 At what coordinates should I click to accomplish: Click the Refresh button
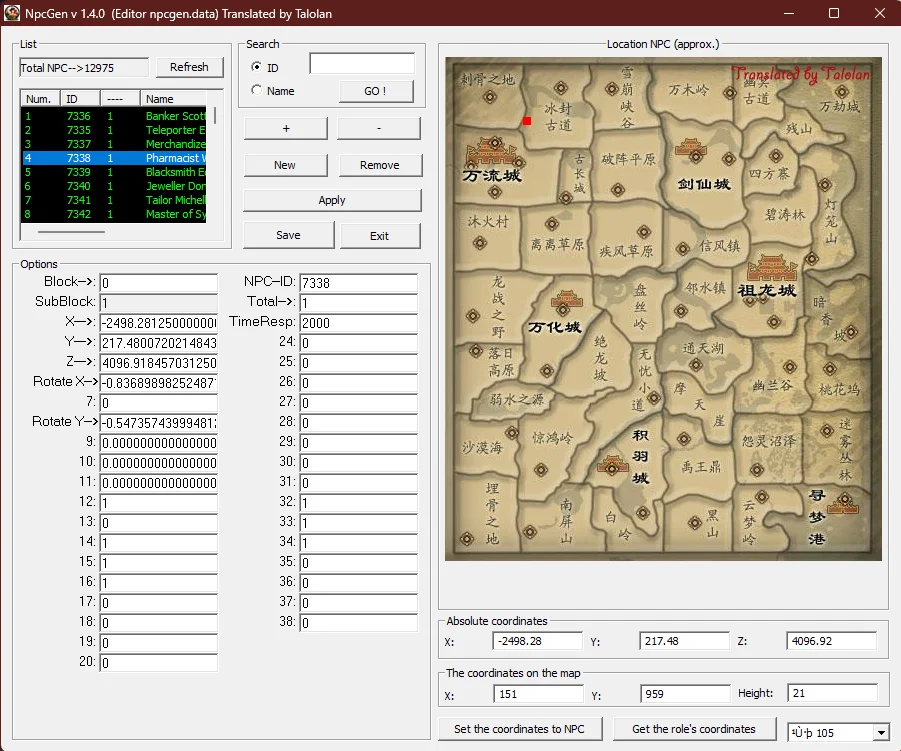click(189, 67)
